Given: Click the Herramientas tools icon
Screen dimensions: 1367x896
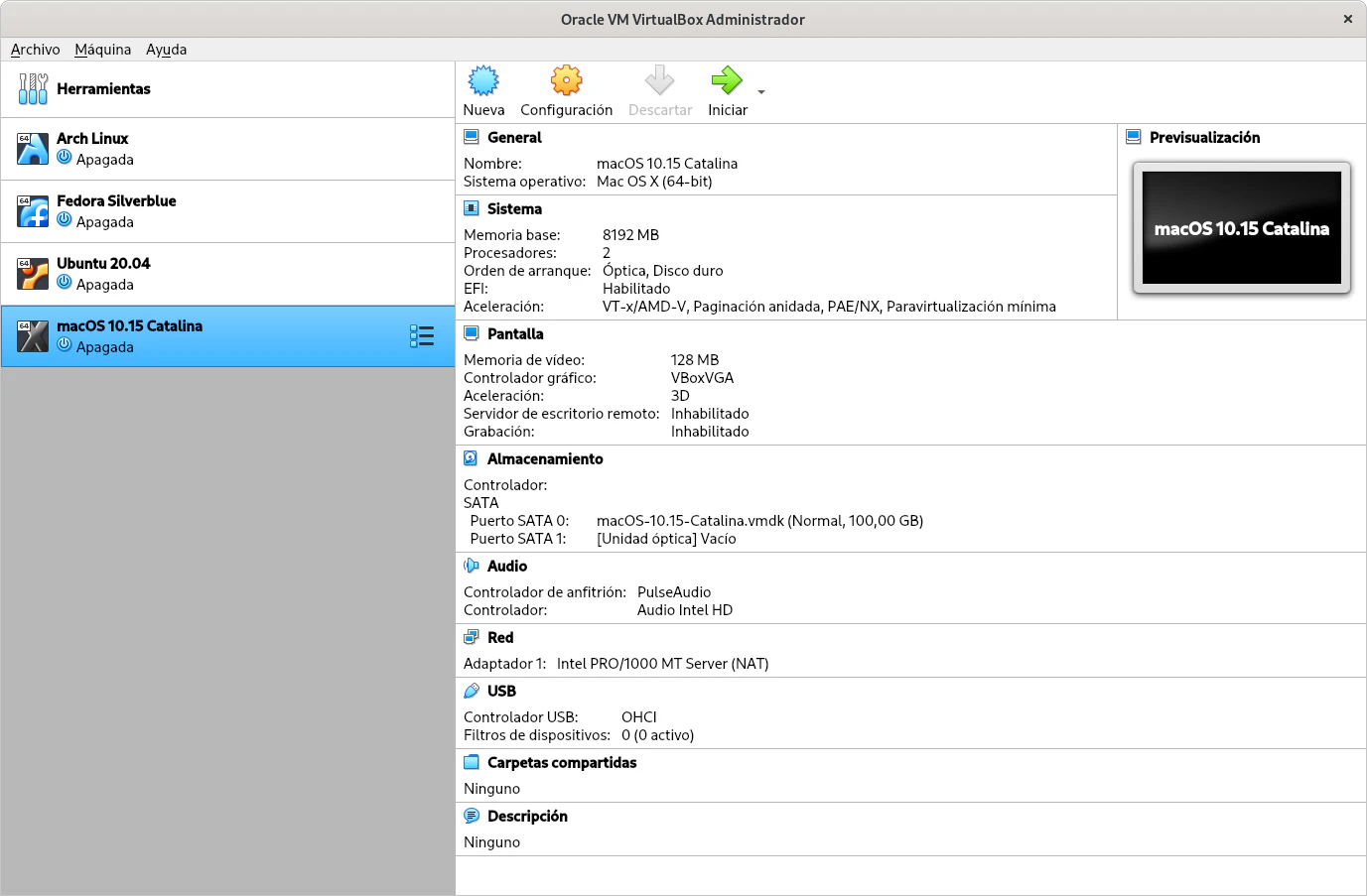Looking at the screenshot, I should click(x=33, y=89).
